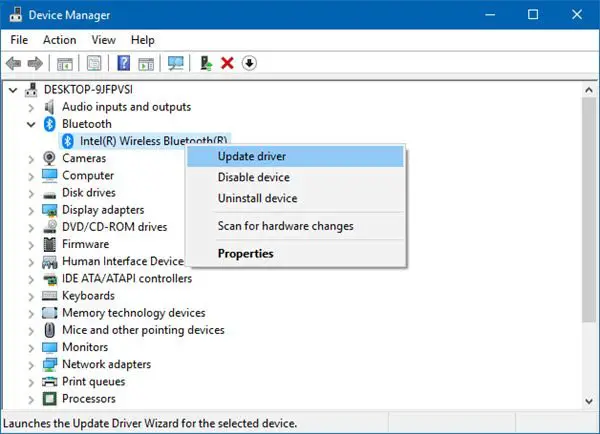Screen dimensions: 600x434
Task: Click the down-arrow circle toolbar icon
Action: (250, 63)
